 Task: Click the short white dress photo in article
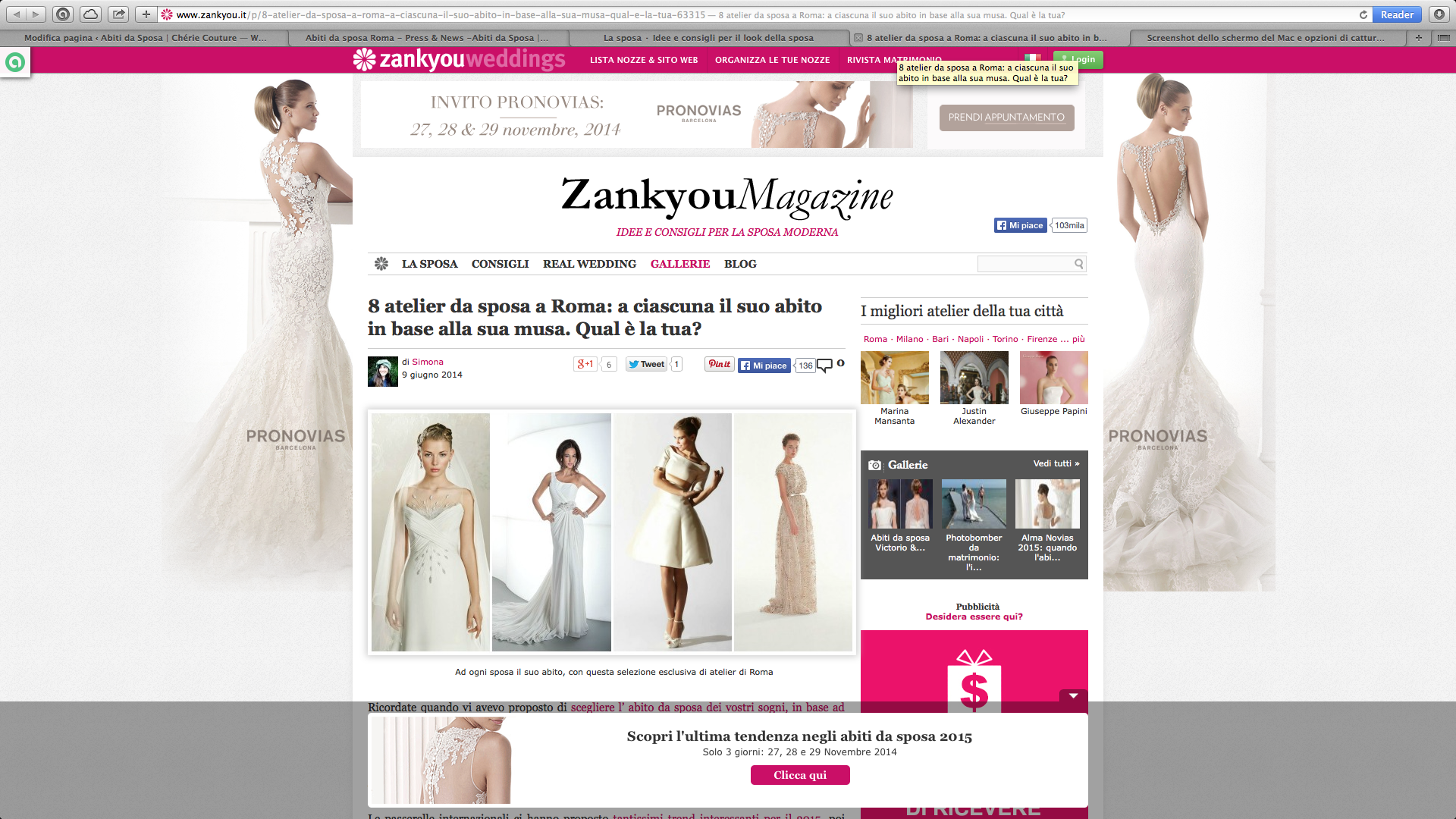[673, 532]
